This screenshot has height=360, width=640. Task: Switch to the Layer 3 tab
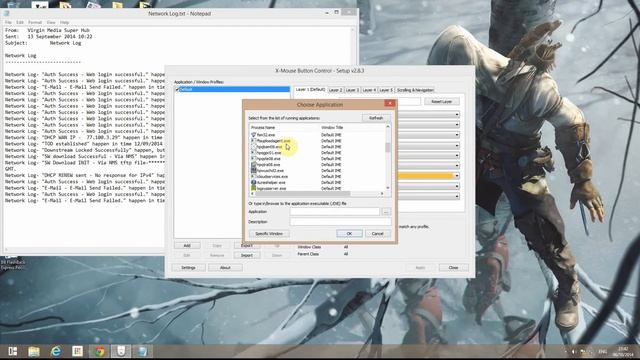(x=352, y=90)
